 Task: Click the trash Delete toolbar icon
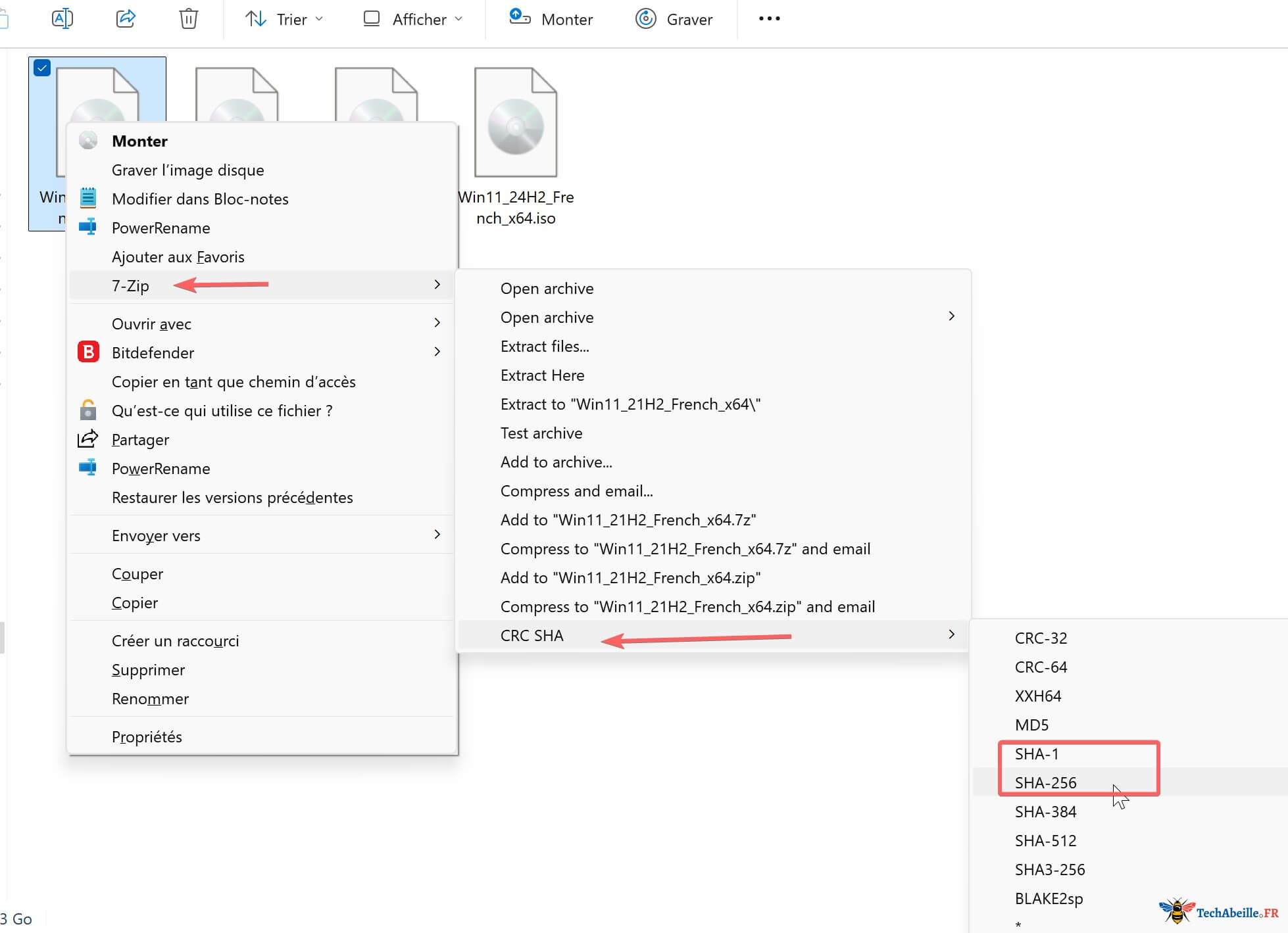tap(188, 18)
